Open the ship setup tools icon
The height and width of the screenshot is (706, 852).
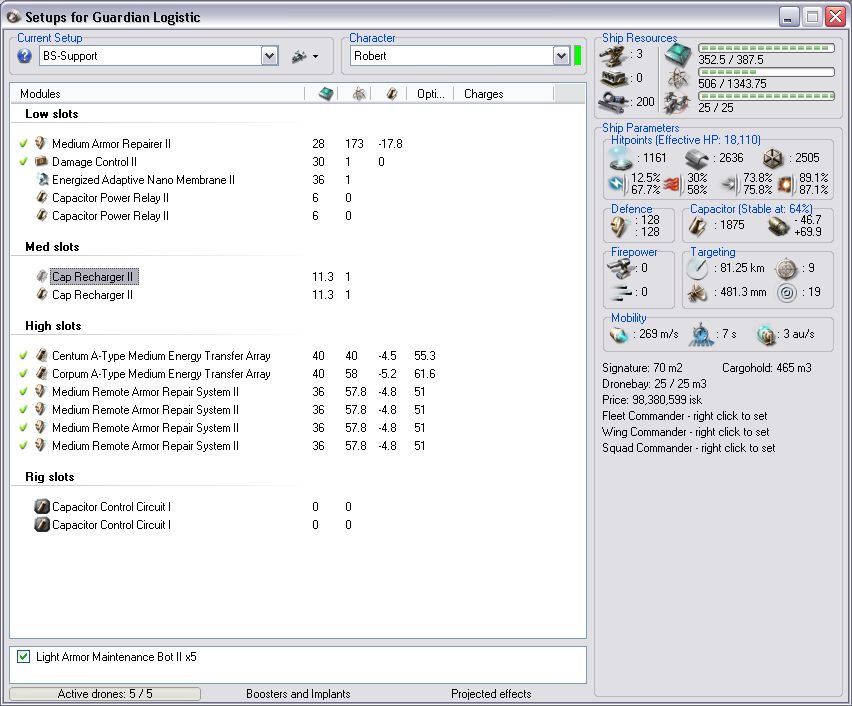click(299, 56)
